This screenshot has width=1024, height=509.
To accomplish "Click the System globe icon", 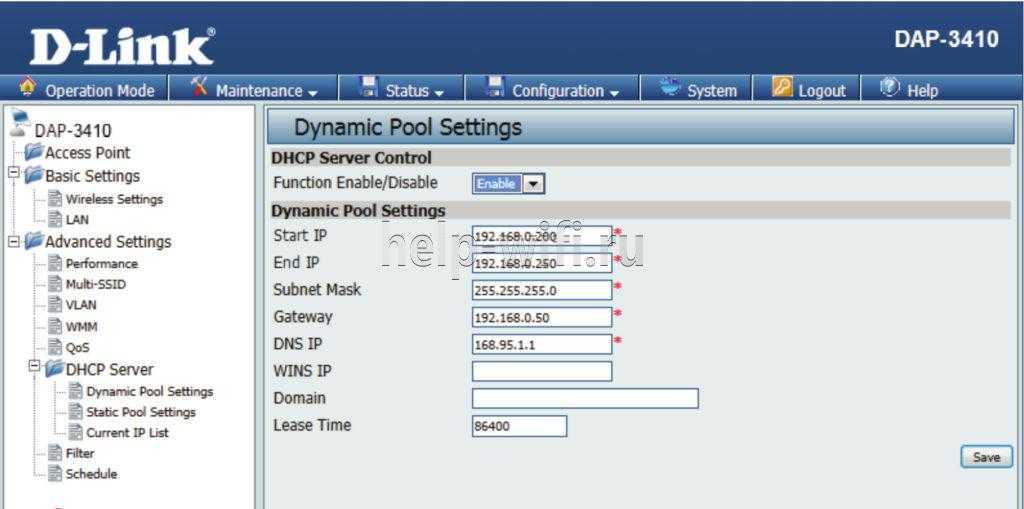I will pyautogui.click(x=670, y=89).
